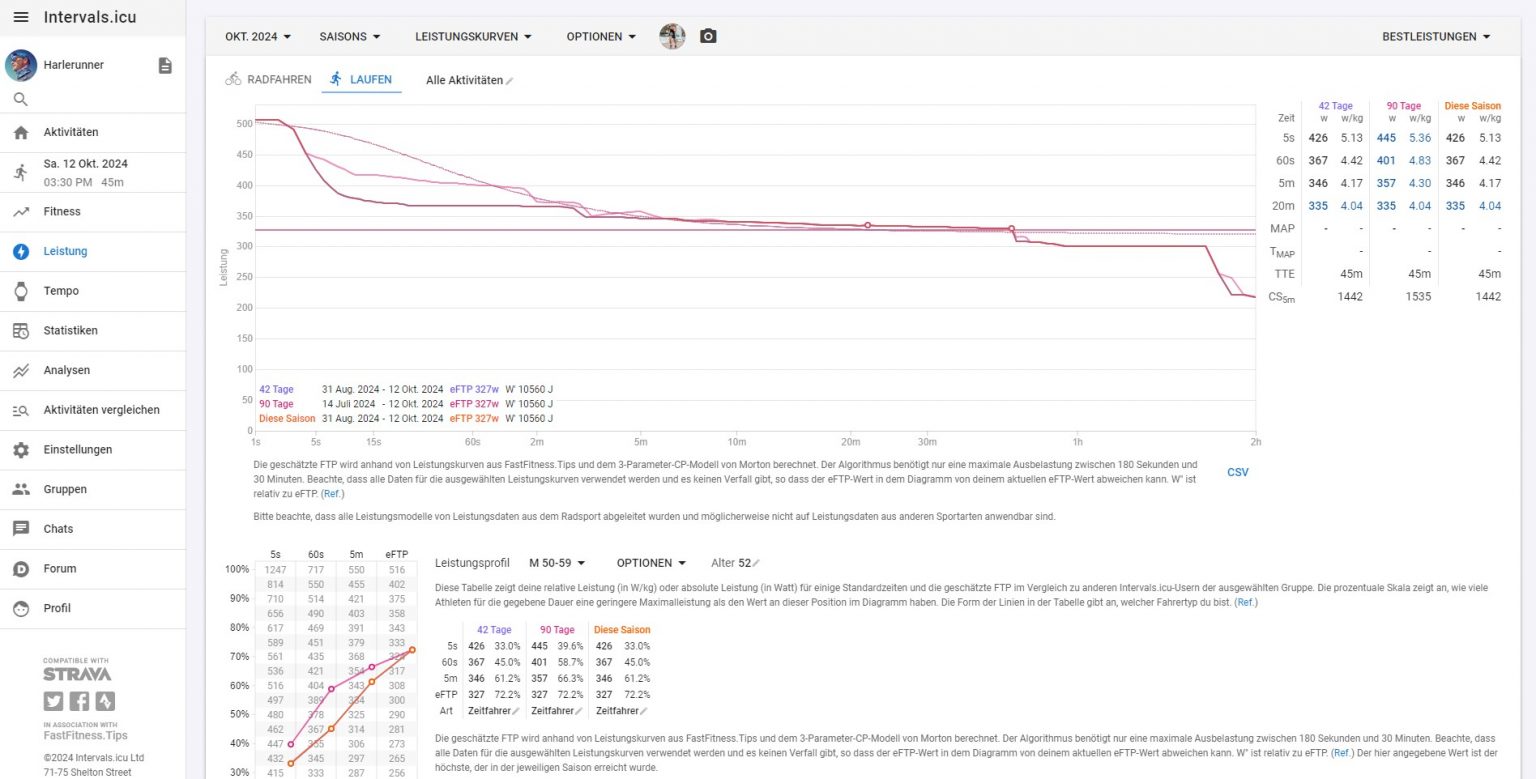Open the sidebar hamburger menu
Screen dimensions: 1536x779
pyautogui.click(x=21, y=16)
